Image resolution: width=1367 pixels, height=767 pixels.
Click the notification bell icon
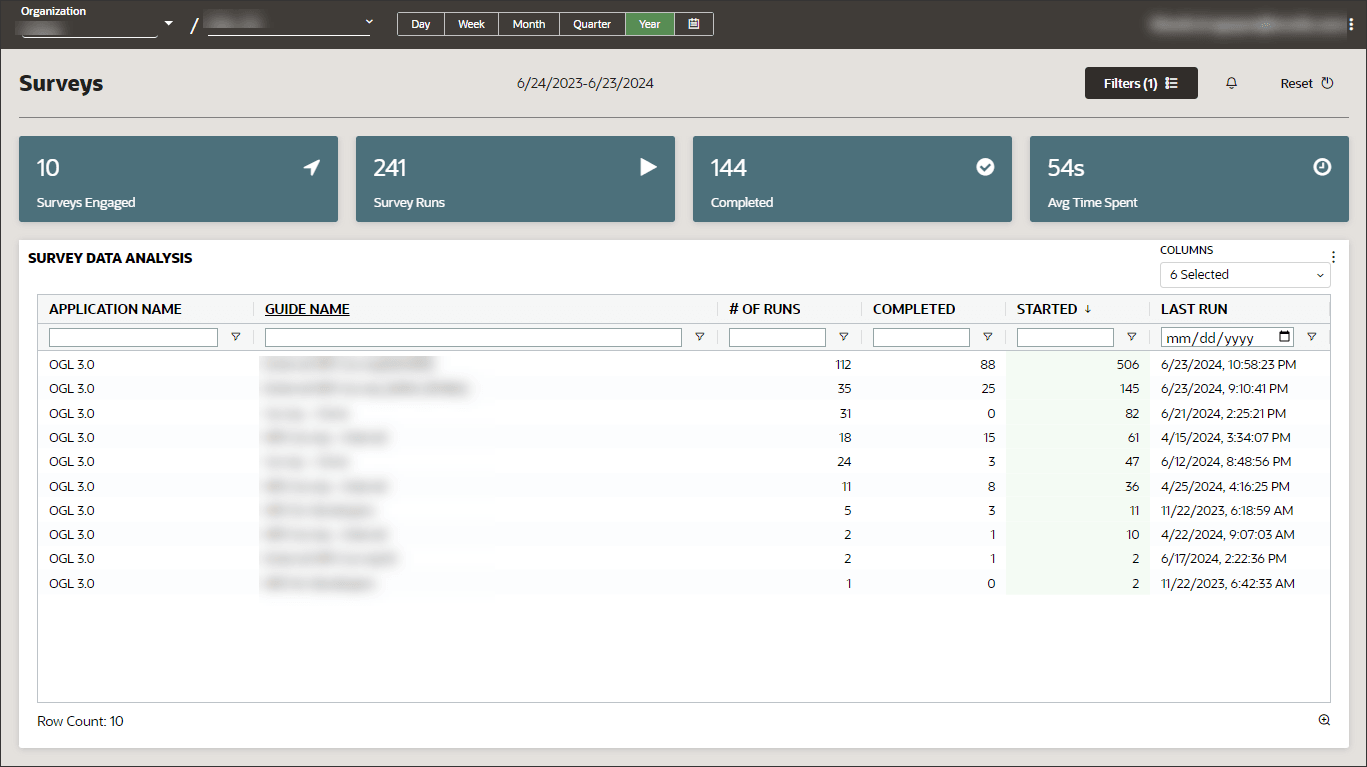(x=1231, y=83)
